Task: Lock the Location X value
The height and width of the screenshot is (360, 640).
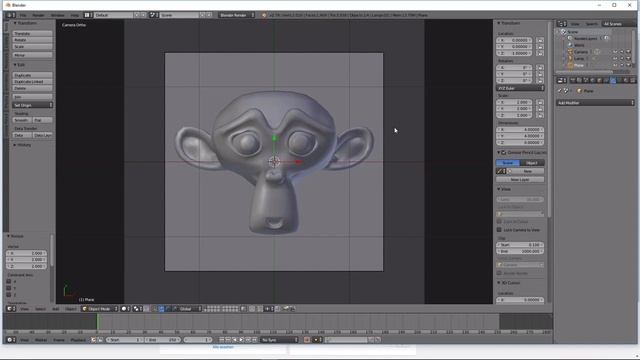Action: point(540,40)
